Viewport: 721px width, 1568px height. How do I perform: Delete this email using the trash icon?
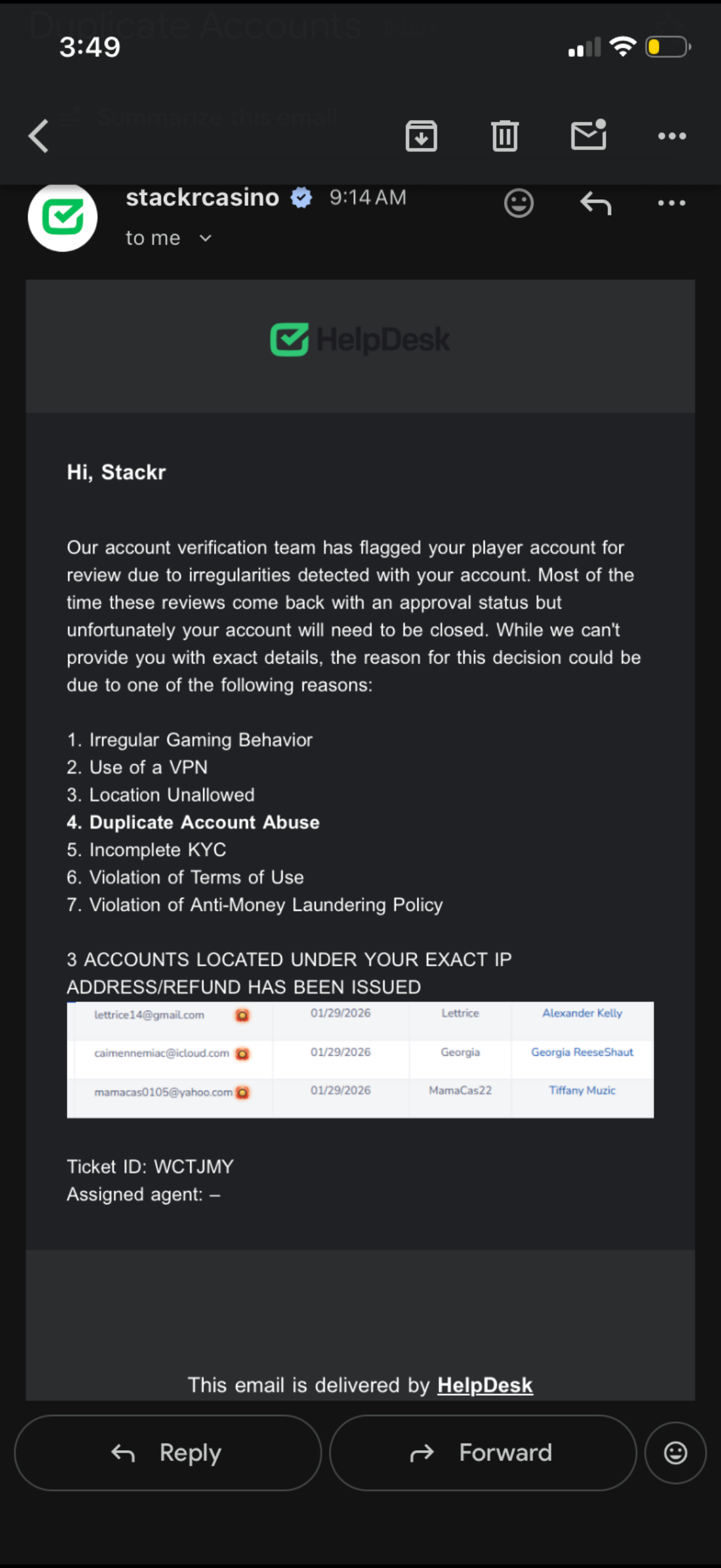pyautogui.click(x=505, y=136)
